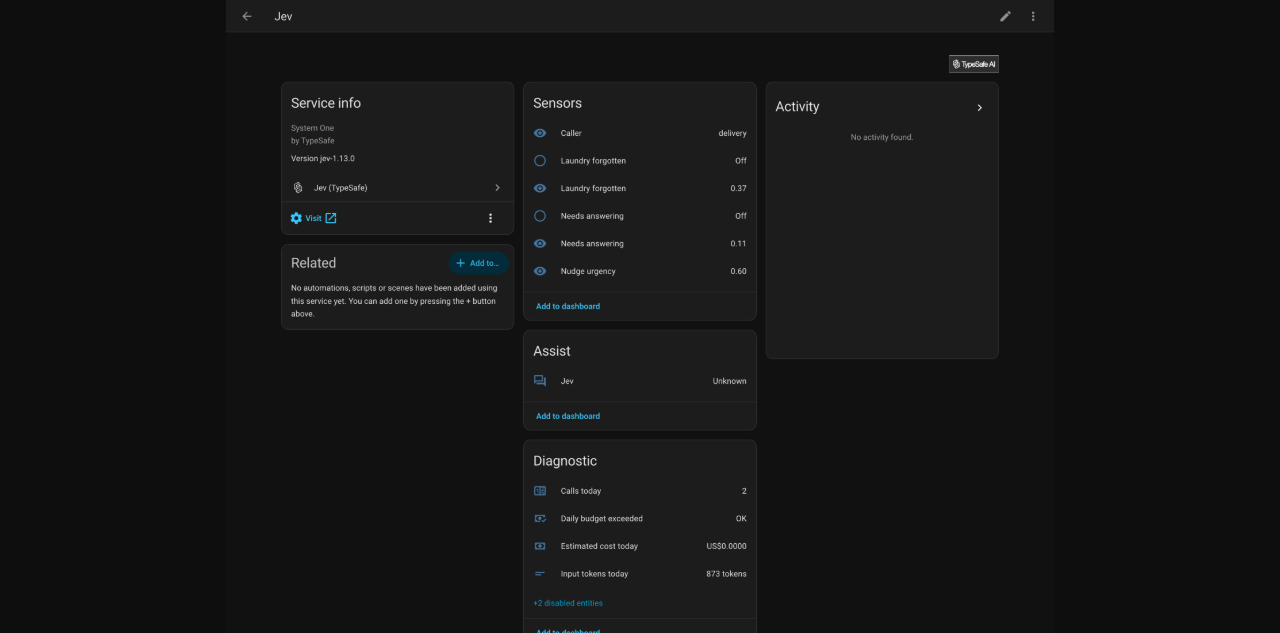The width and height of the screenshot is (1280, 633).
Task: Open Activity logbook via chevron
Action: pos(979,107)
